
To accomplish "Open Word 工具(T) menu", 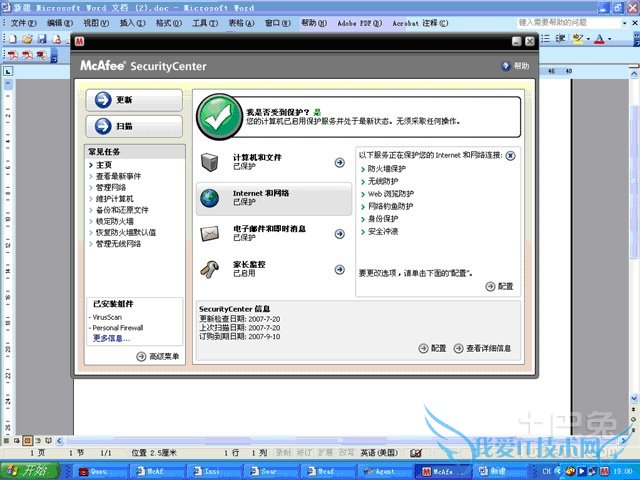I will [205, 23].
